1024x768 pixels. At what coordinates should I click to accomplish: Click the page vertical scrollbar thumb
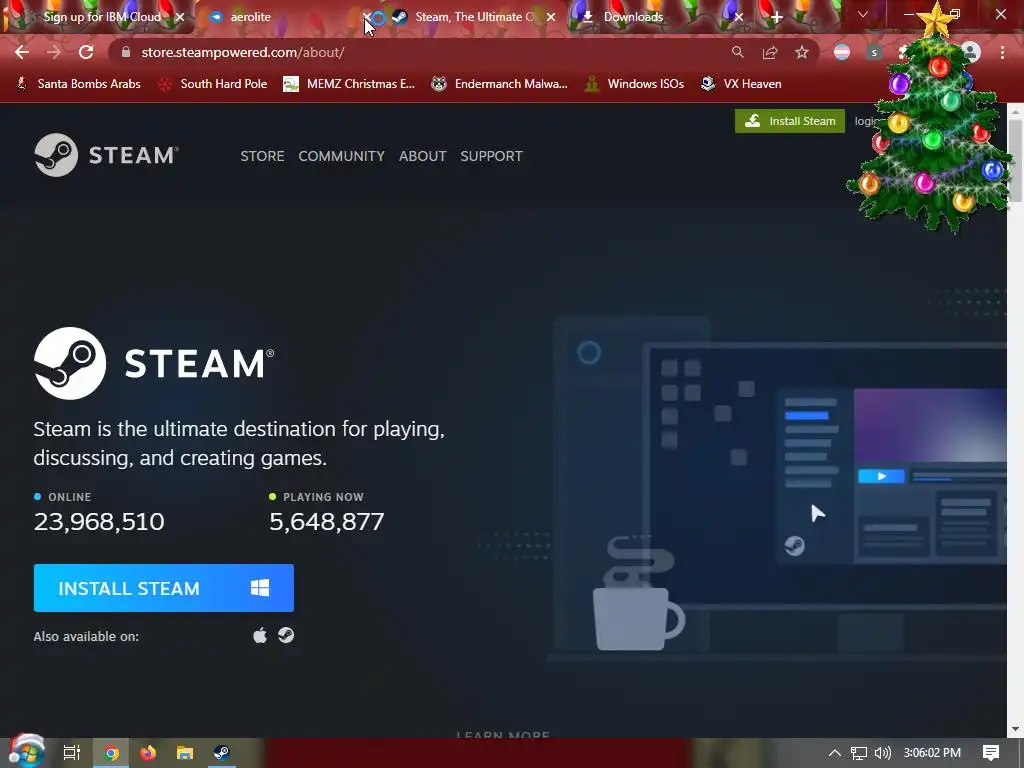[1016, 159]
